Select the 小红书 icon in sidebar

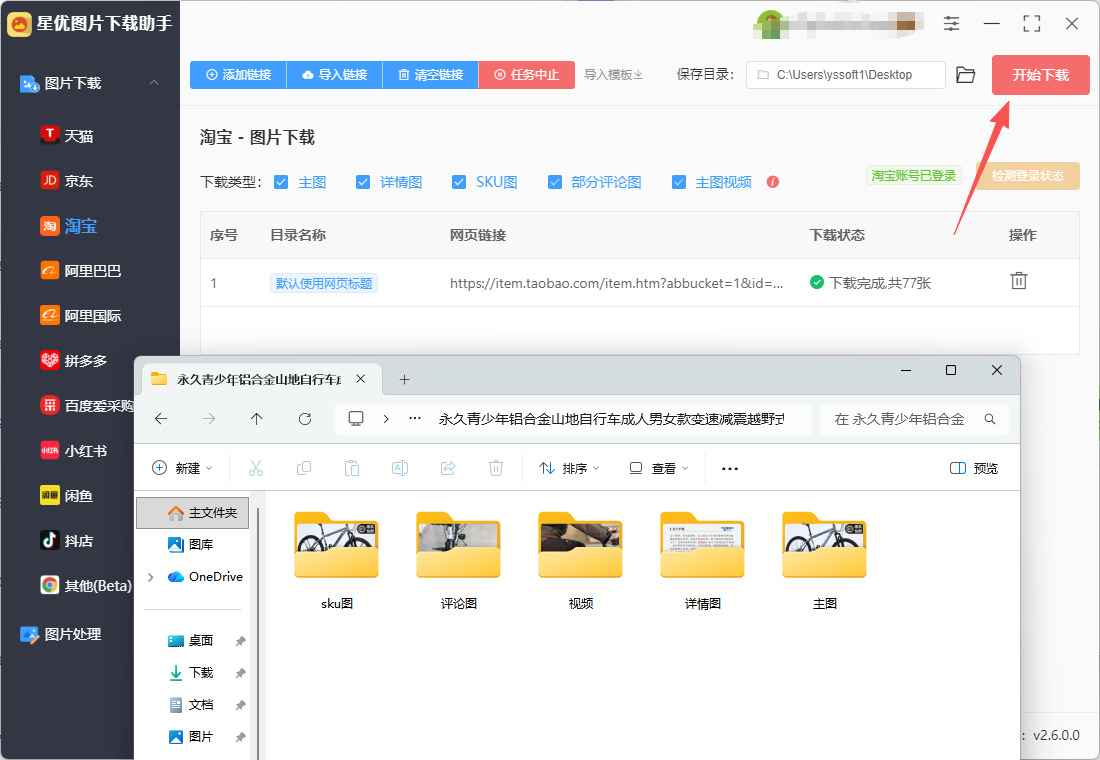point(50,450)
